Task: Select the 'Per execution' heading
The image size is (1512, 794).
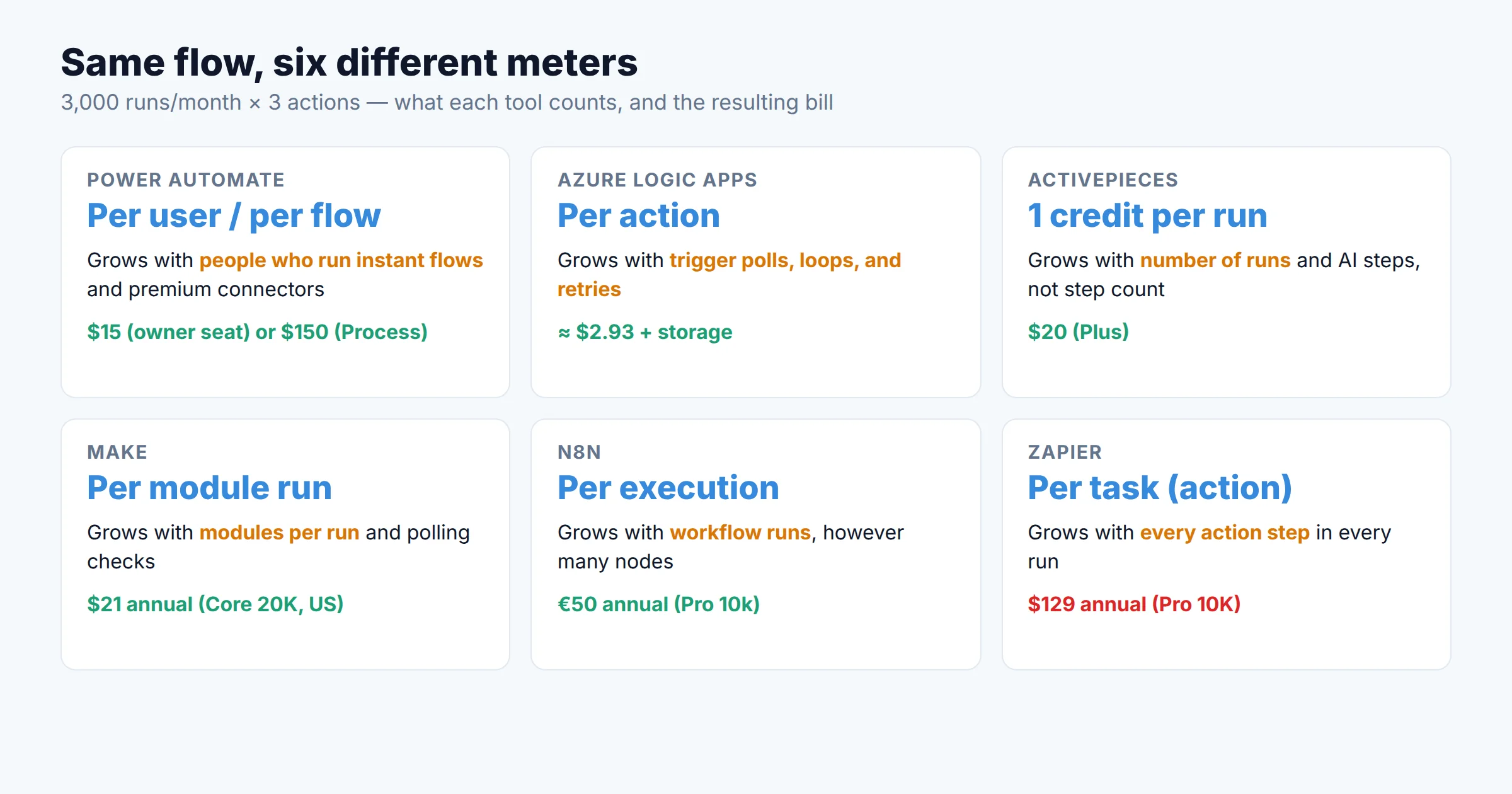Action: coord(668,488)
